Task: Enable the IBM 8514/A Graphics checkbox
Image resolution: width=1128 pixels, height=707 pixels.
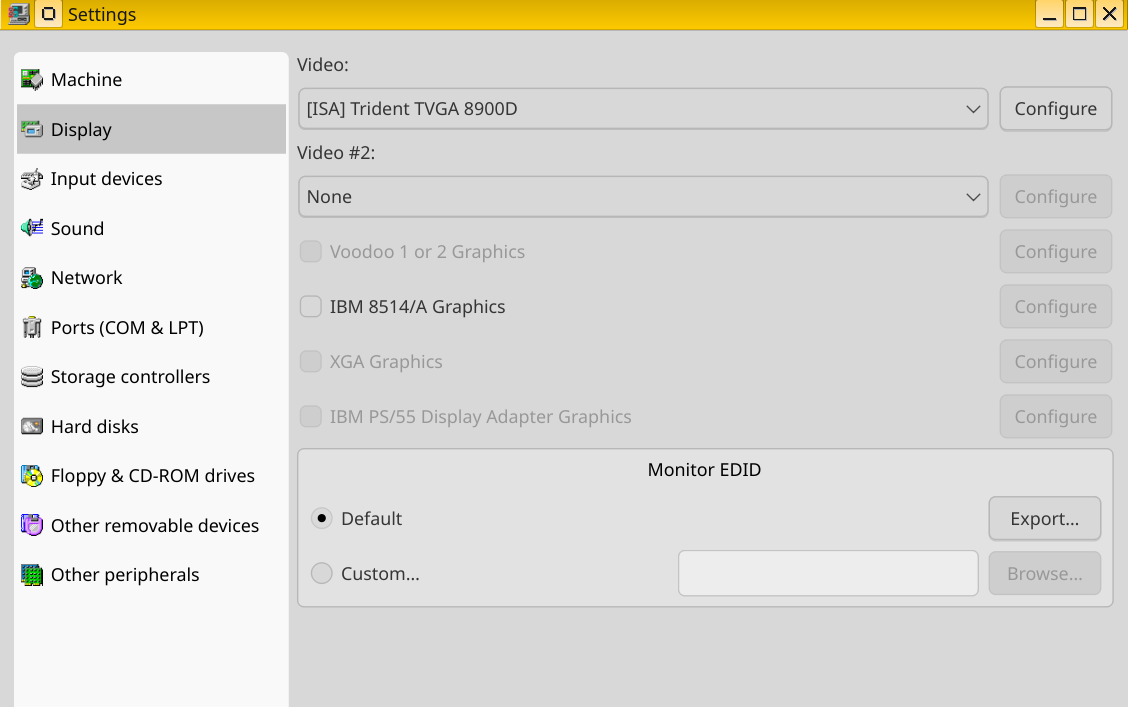Action: click(311, 307)
